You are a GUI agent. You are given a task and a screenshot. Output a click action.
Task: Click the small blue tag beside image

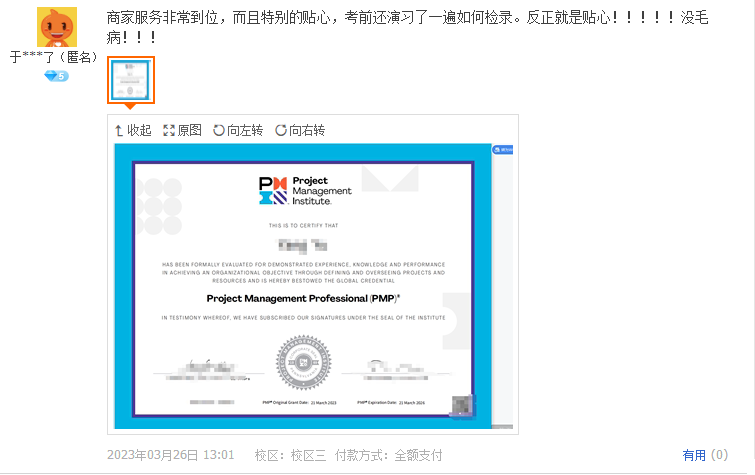(x=503, y=150)
